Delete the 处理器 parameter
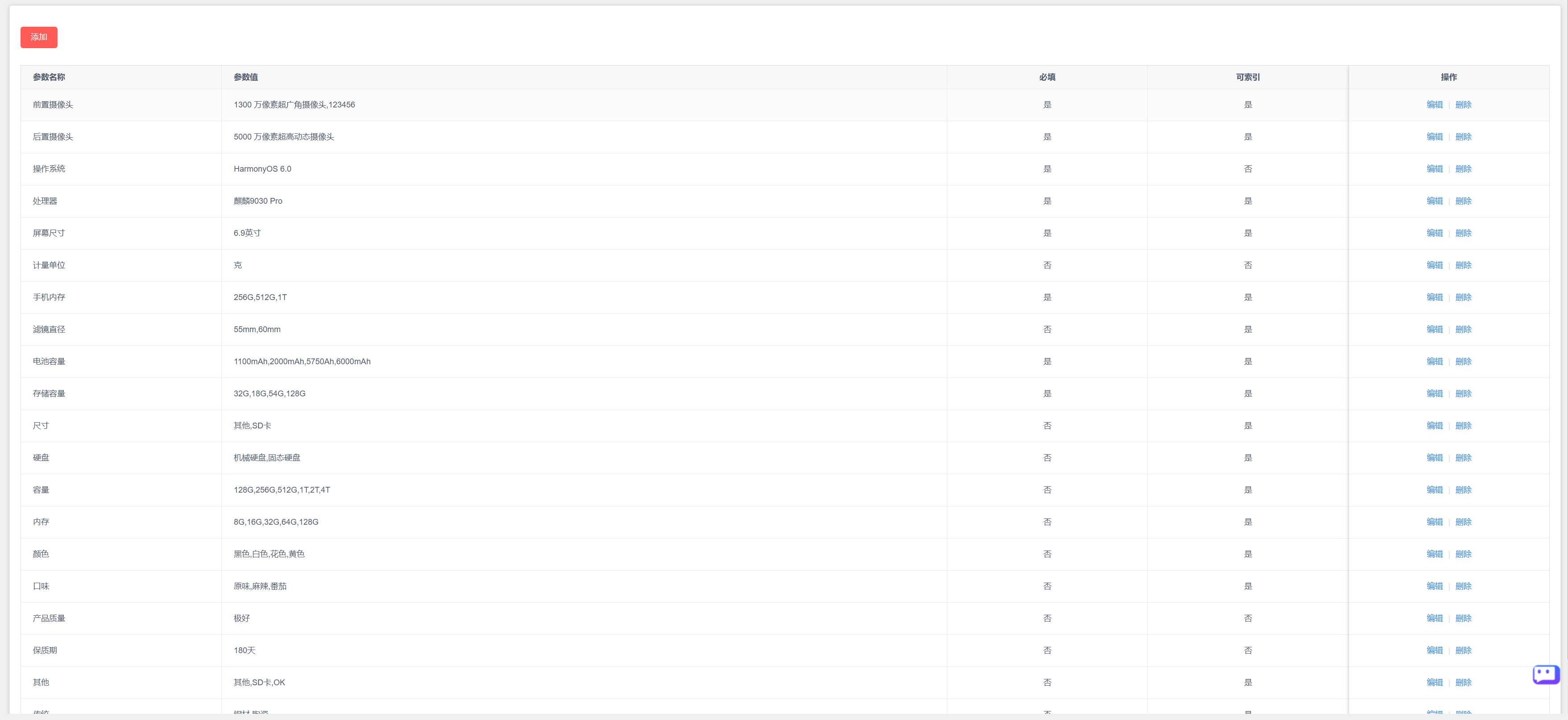The image size is (1568, 720). point(1463,201)
